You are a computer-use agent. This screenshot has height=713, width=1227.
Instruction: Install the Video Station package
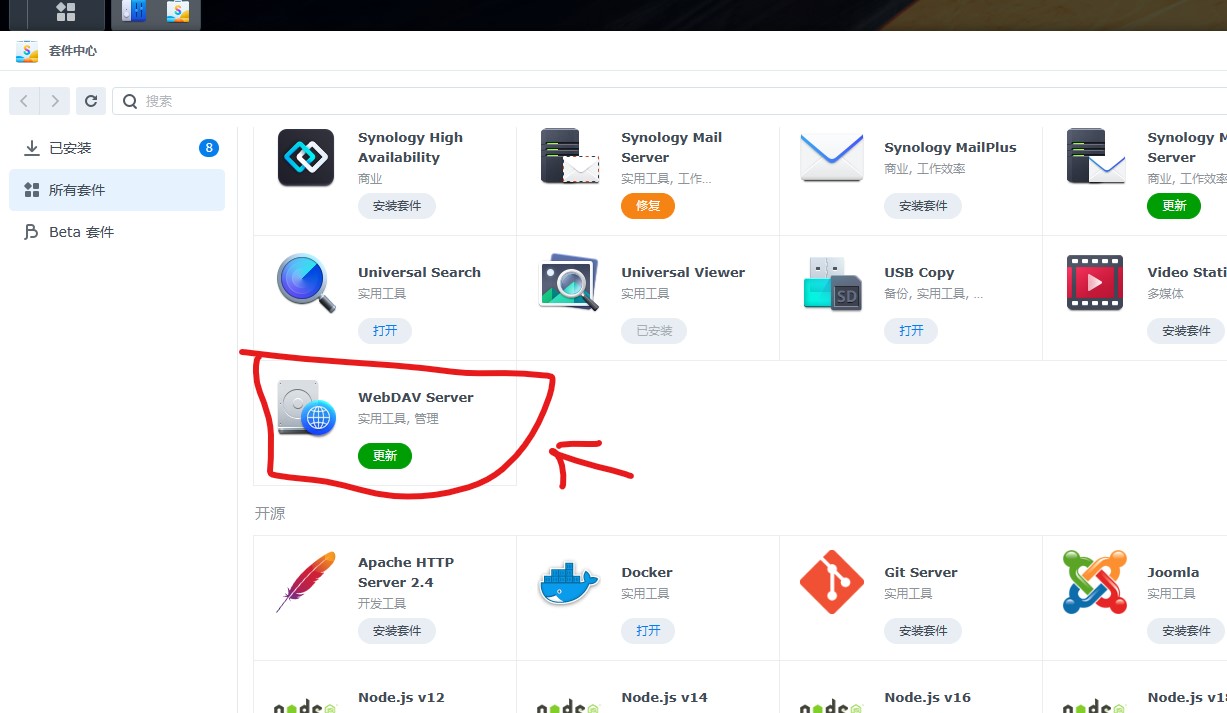(1186, 331)
